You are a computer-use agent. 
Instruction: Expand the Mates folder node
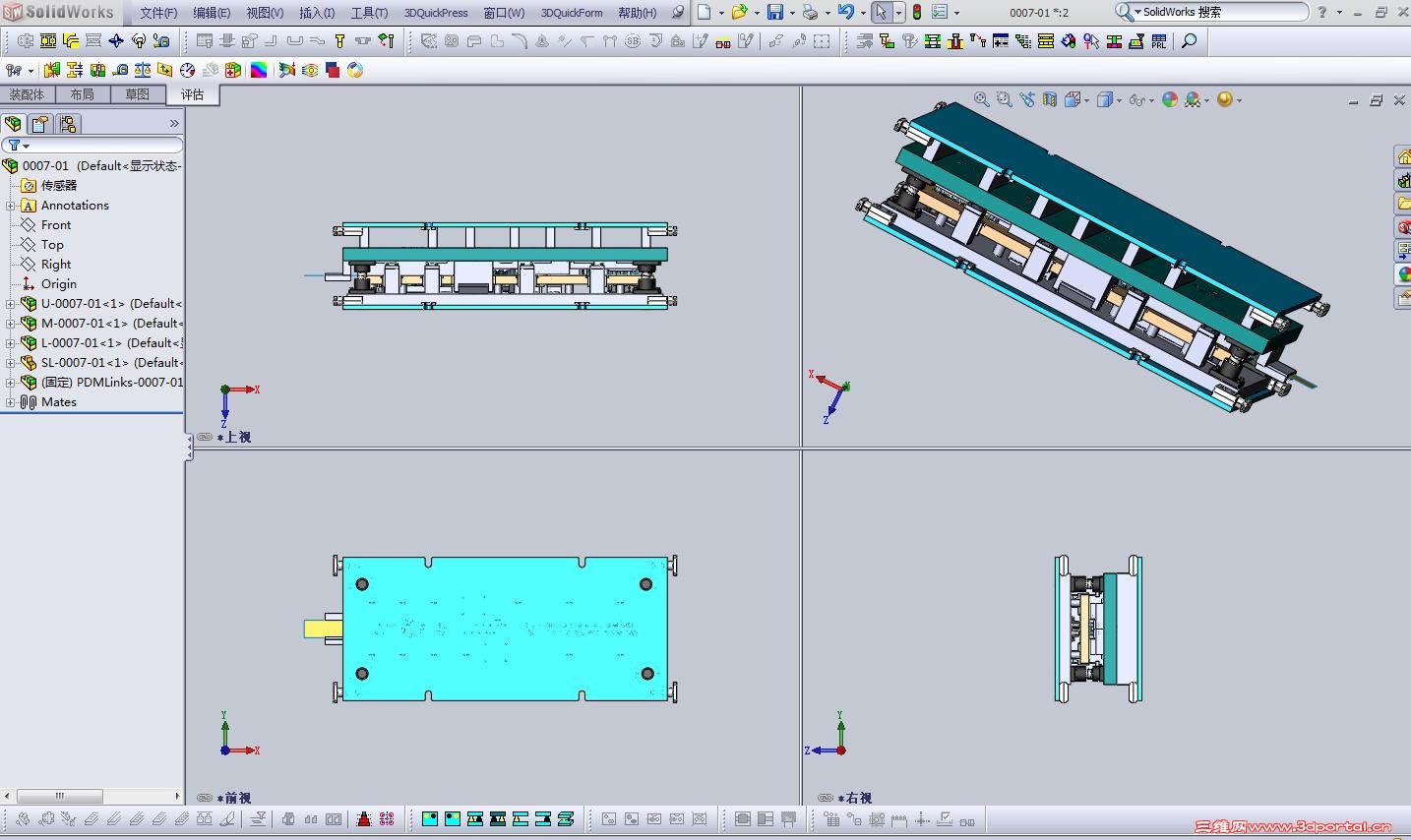coord(11,402)
